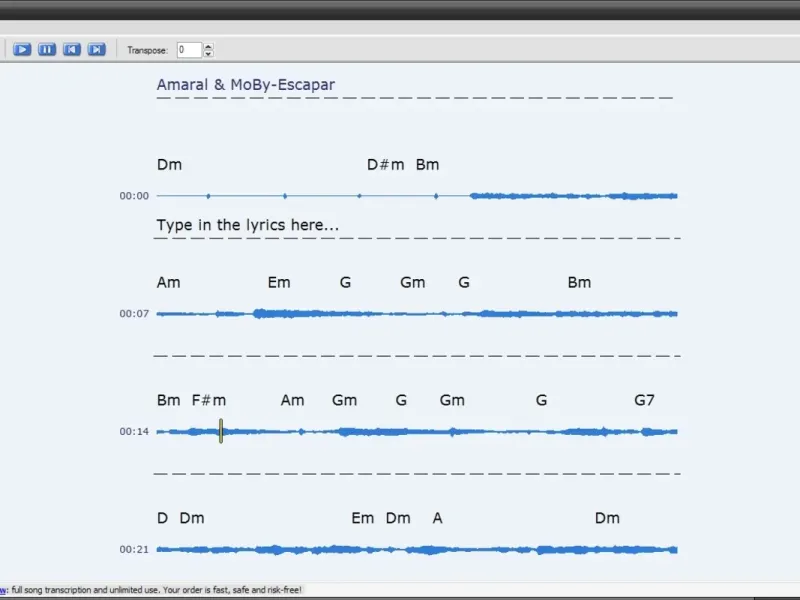This screenshot has height=600, width=800.
Task: Click the waveform on the 00:00 row
Action: click(417, 196)
